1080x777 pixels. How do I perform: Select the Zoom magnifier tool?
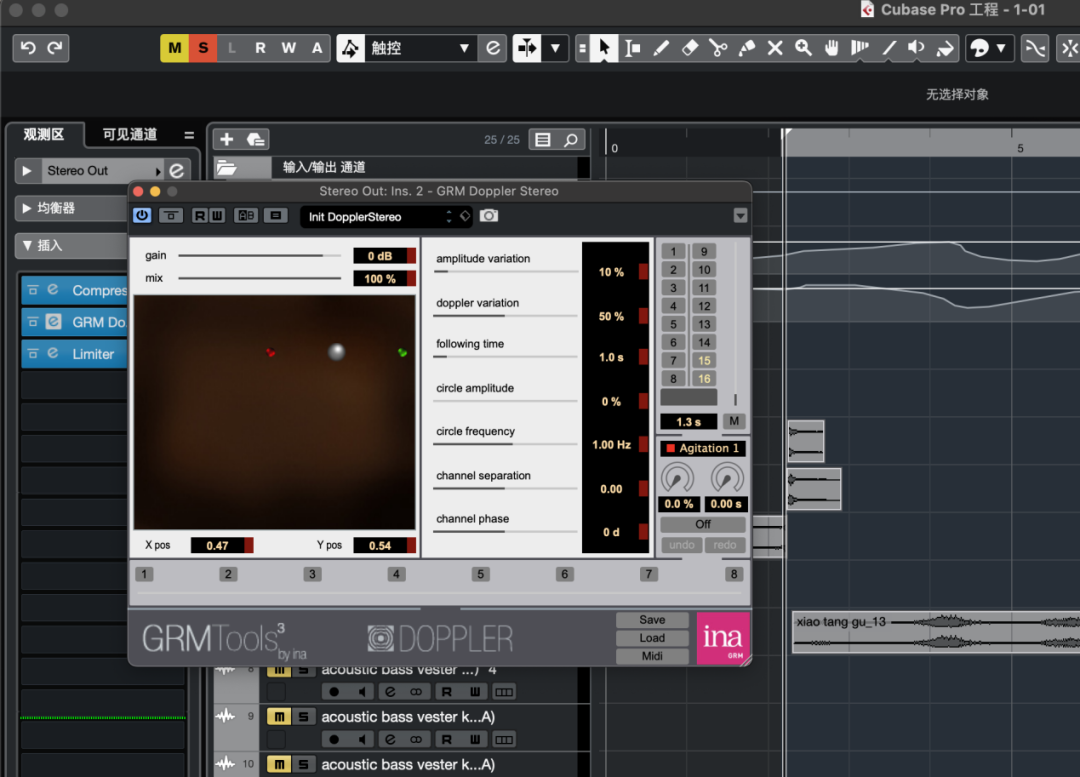pos(803,48)
